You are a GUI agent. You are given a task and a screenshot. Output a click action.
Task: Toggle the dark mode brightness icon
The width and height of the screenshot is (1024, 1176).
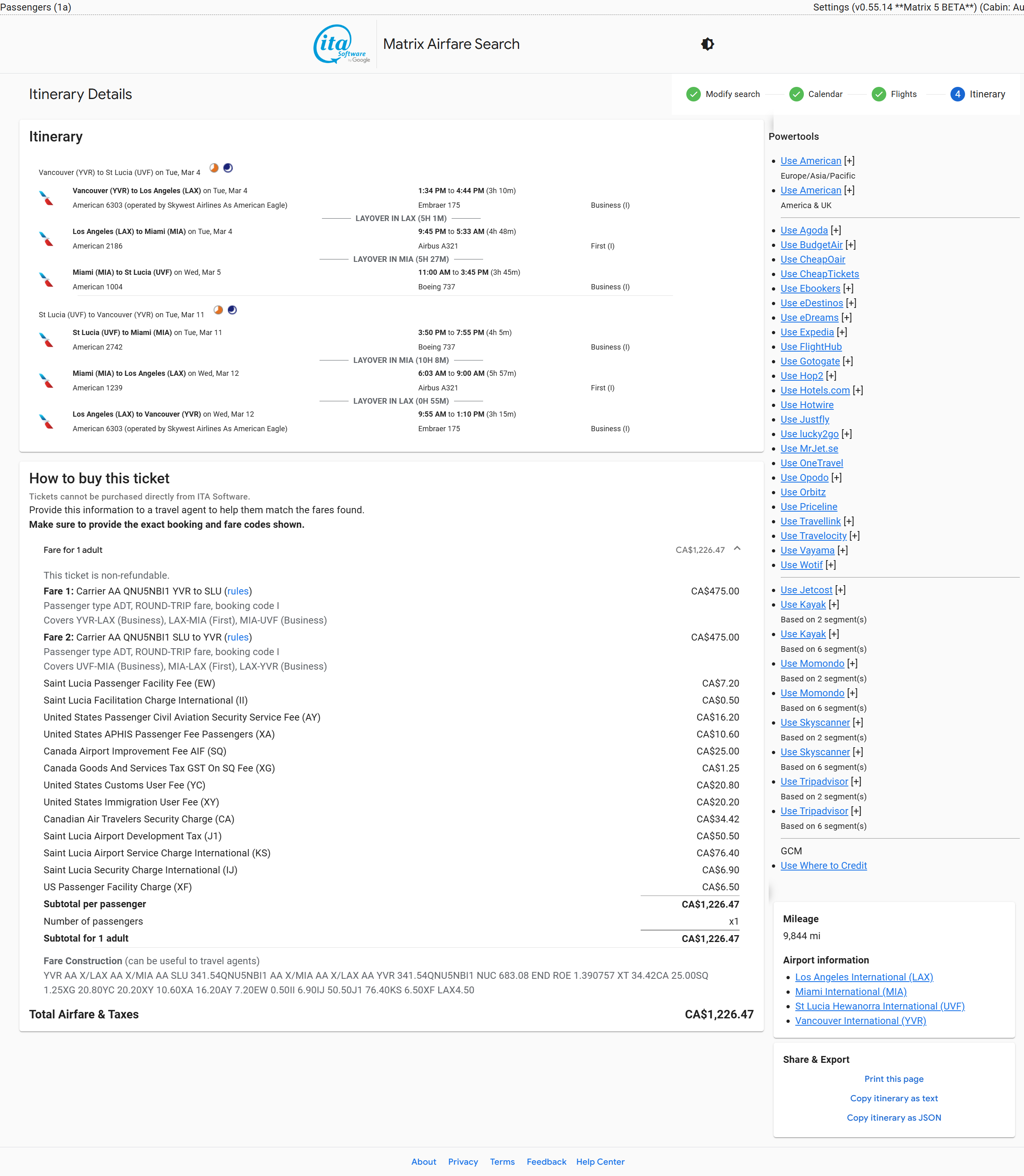tap(707, 44)
